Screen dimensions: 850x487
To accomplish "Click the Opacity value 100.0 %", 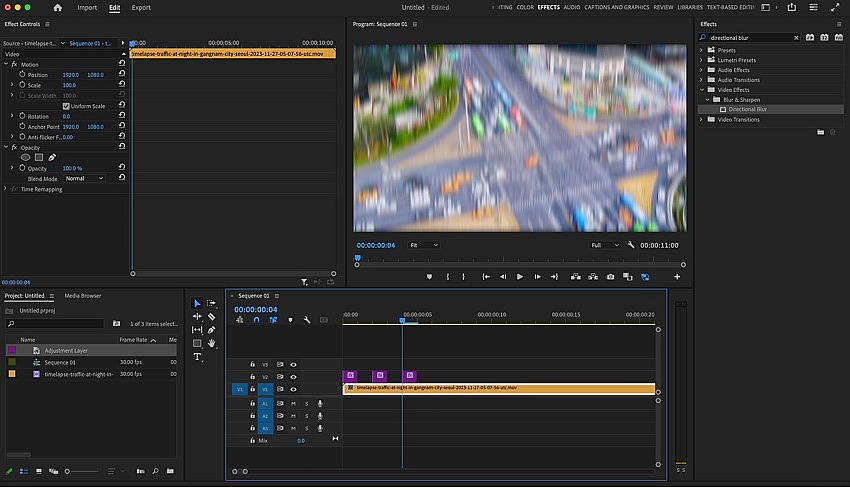I will point(72,169).
